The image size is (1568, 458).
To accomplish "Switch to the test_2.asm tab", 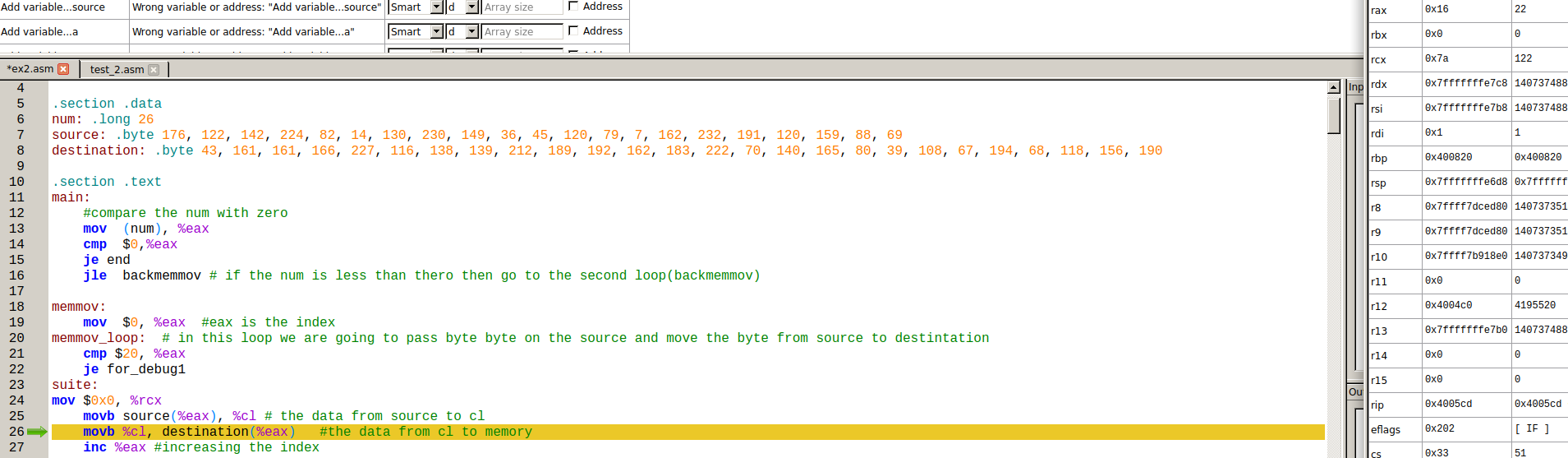I will (x=117, y=70).
